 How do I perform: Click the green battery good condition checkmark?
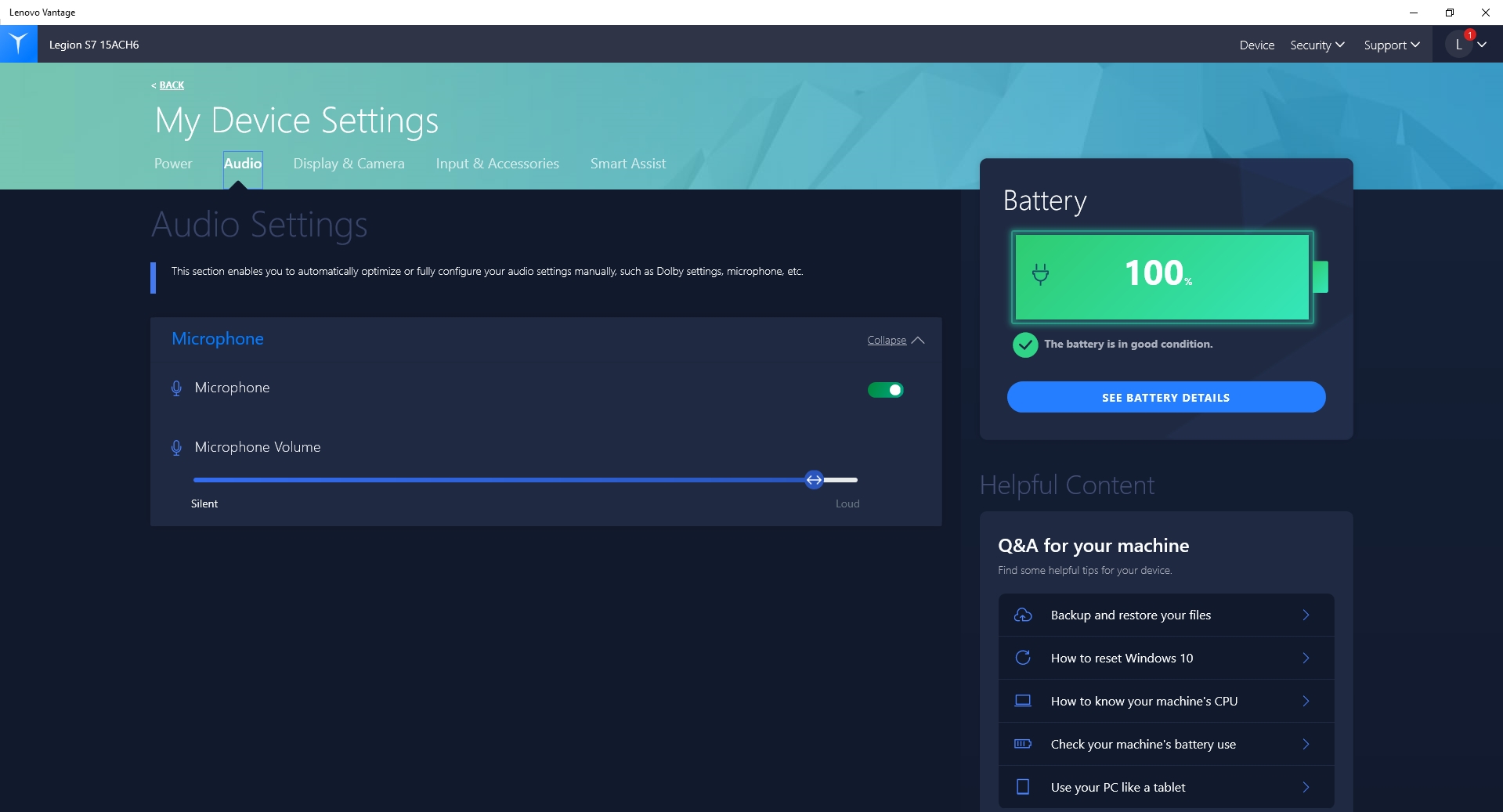pyautogui.click(x=1024, y=345)
